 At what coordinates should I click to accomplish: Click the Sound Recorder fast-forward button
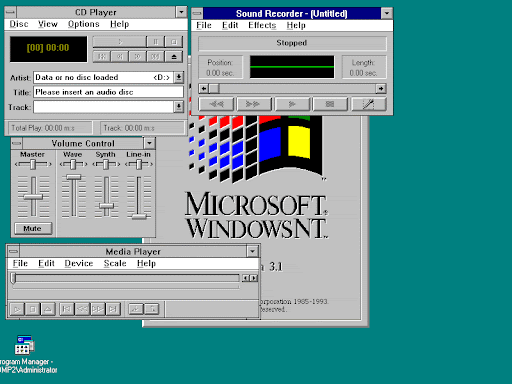coord(254,104)
